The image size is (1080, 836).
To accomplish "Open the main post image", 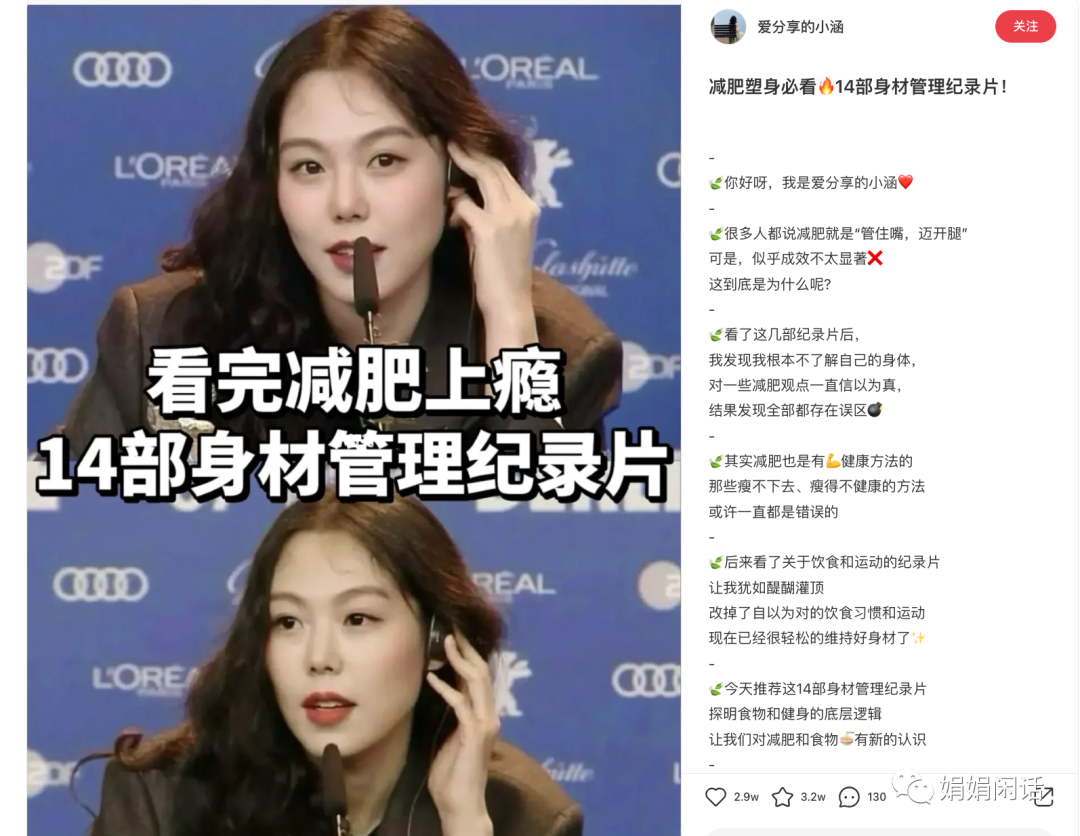I will click(354, 420).
